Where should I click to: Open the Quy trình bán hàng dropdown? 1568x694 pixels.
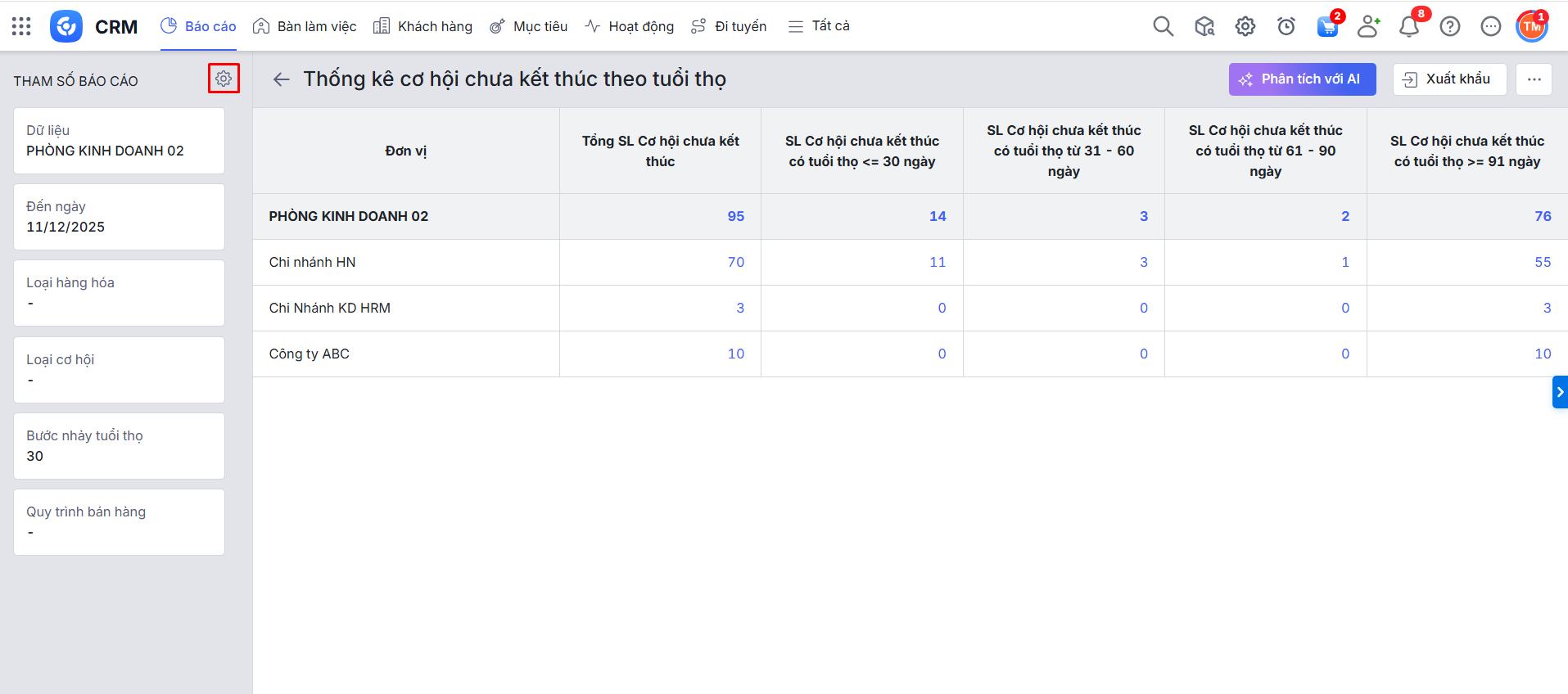click(119, 522)
